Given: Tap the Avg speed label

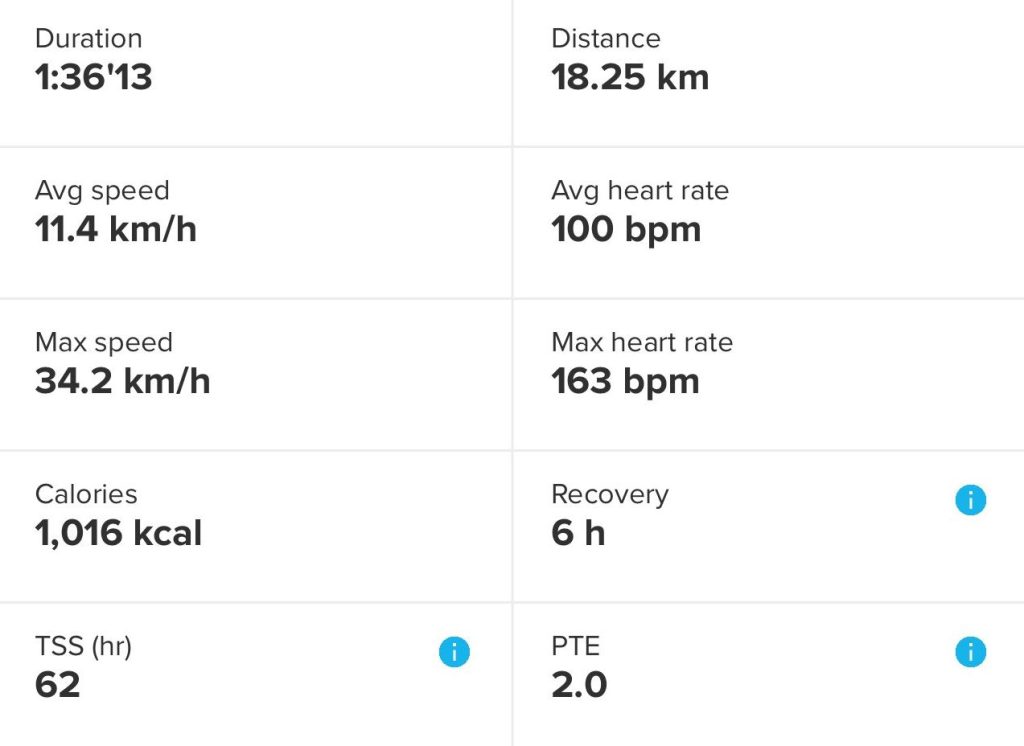Looking at the screenshot, I should click(102, 191).
